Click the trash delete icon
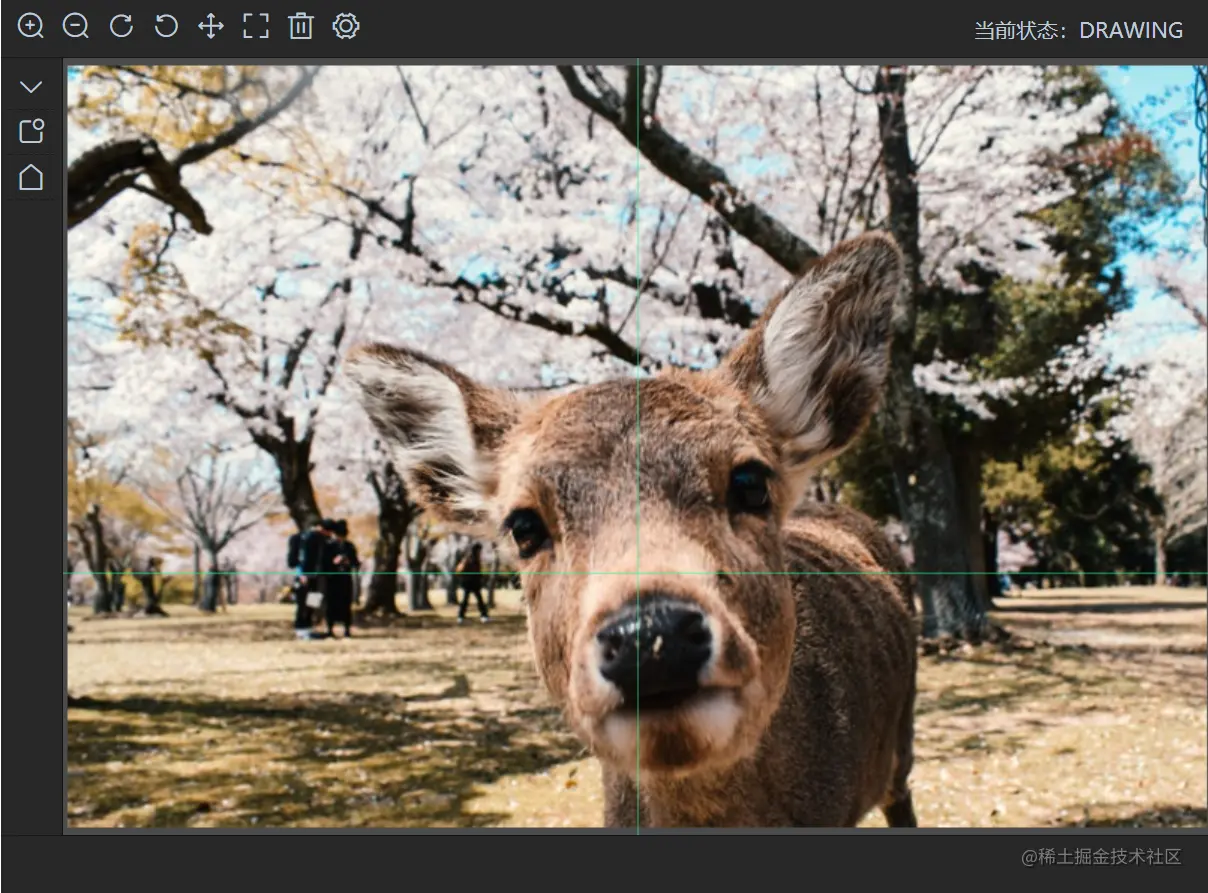The width and height of the screenshot is (1208, 893). pos(301,26)
